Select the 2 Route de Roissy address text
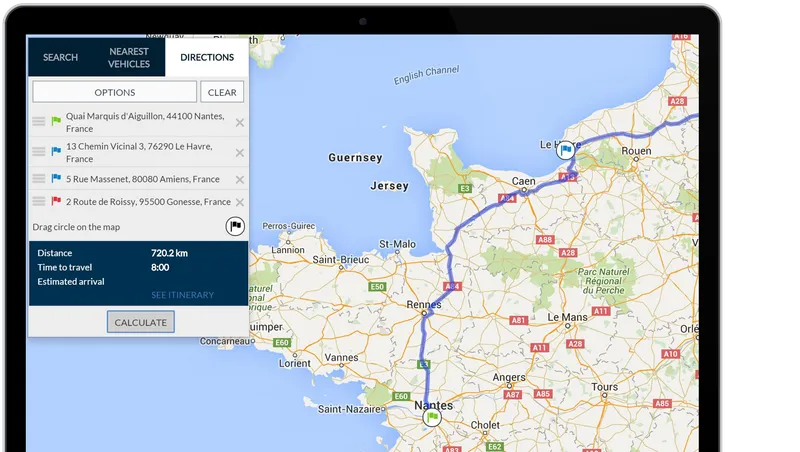800x452 pixels. pyautogui.click(x=148, y=202)
